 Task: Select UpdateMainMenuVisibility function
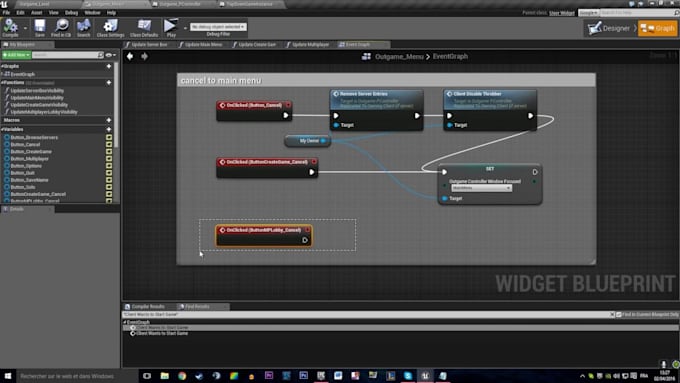coord(37,98)
